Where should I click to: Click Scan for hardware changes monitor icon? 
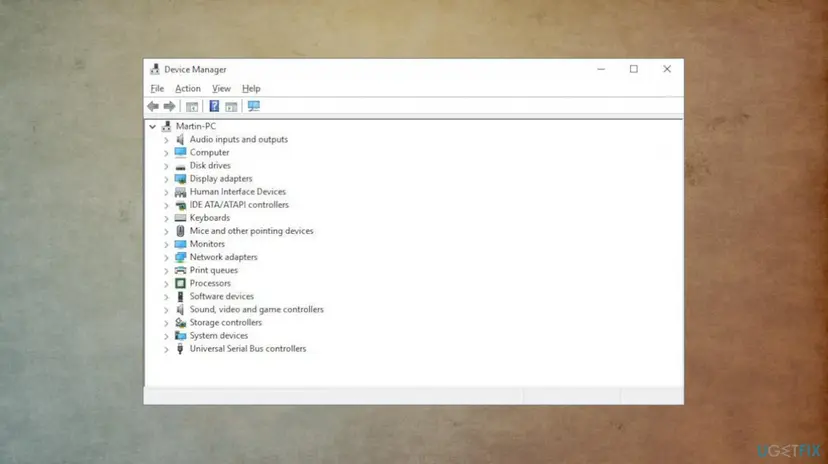click(x=254, y=106)
